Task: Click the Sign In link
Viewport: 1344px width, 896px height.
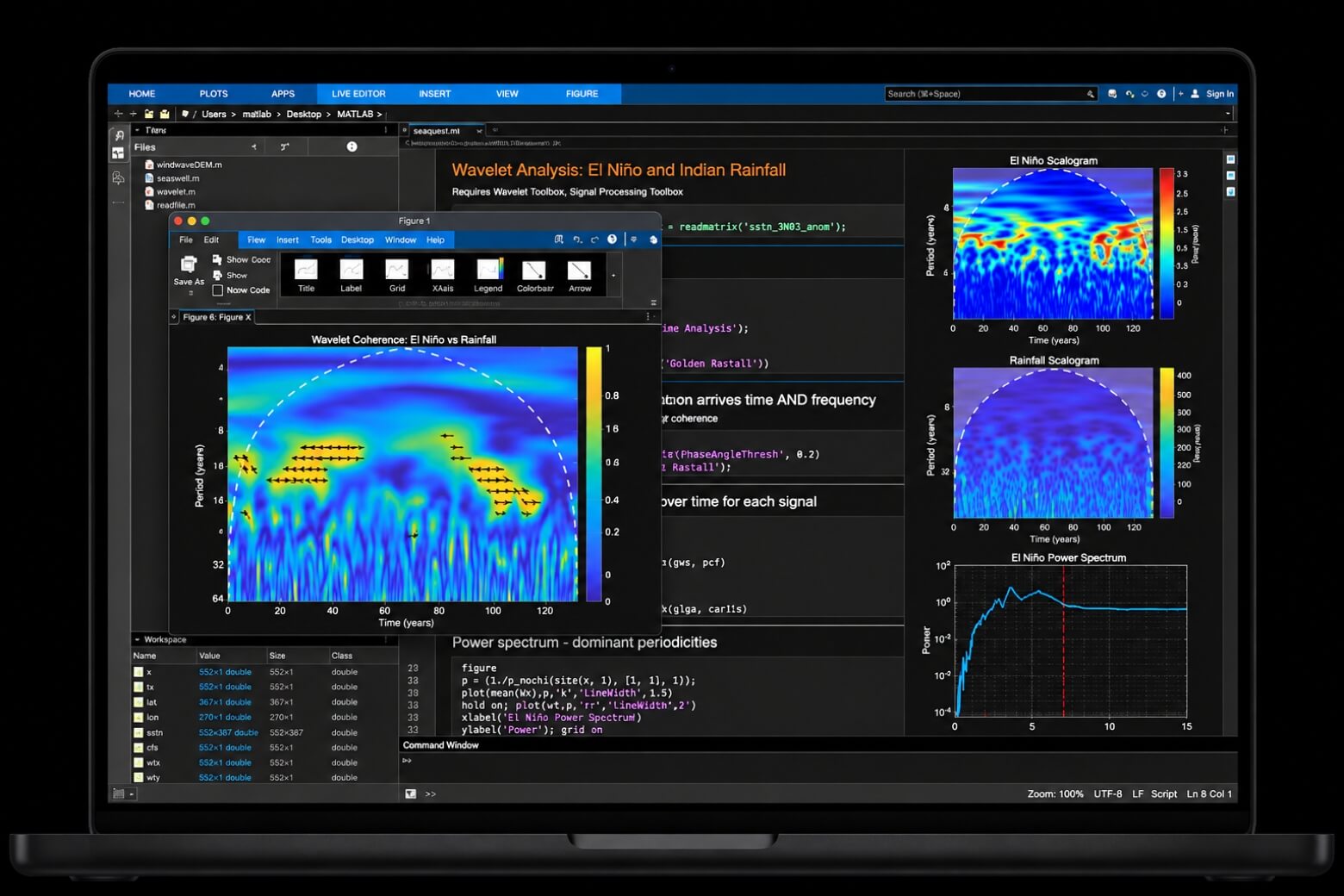Action: [1220, 94]
